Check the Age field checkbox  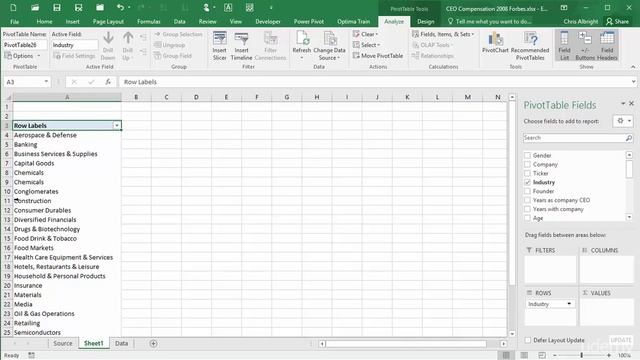(x=527, y=218)
